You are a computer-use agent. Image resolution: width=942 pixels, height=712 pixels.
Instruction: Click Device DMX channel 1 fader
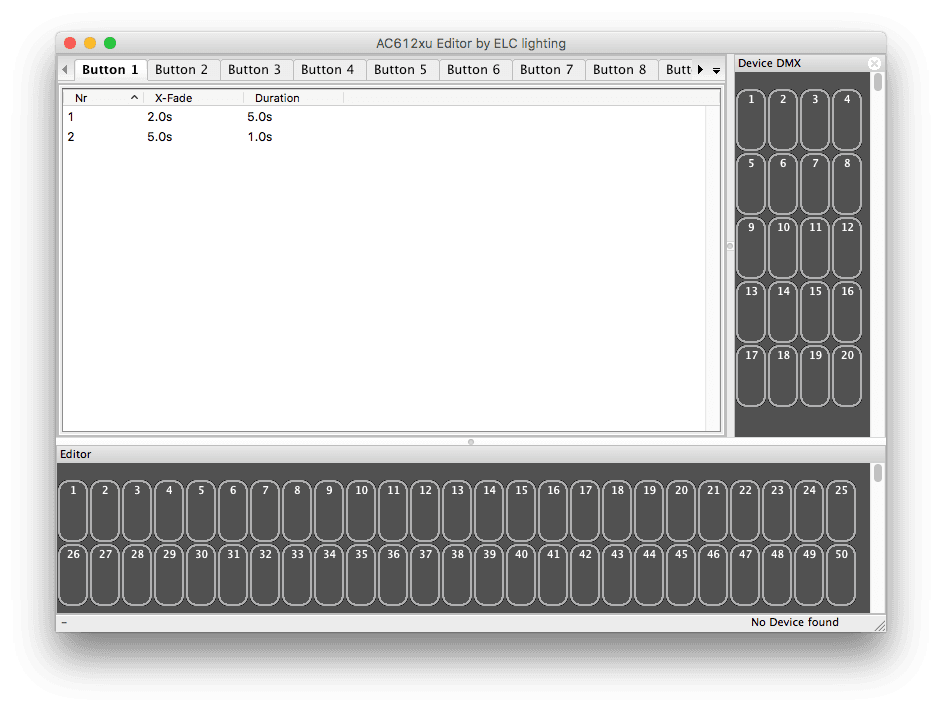point(751,120)
